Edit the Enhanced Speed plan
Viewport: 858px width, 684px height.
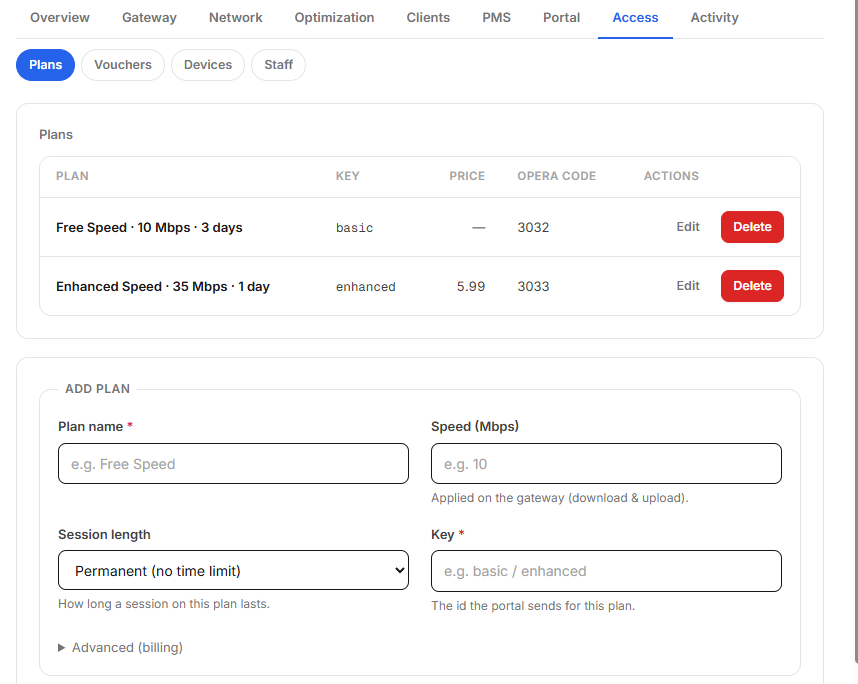coord(688,286)
